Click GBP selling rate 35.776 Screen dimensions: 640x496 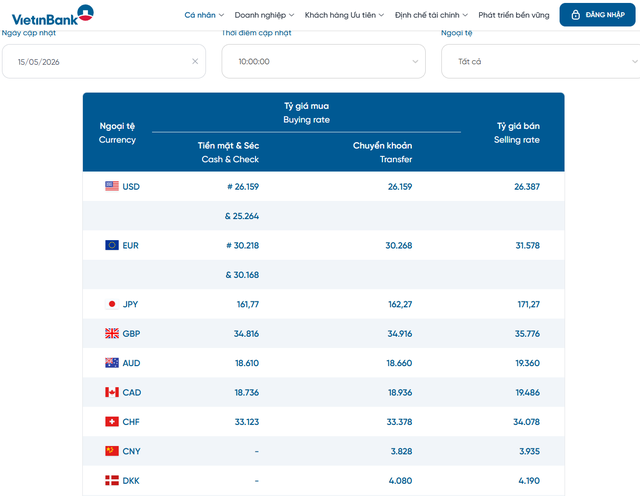[x=527, y=334]
